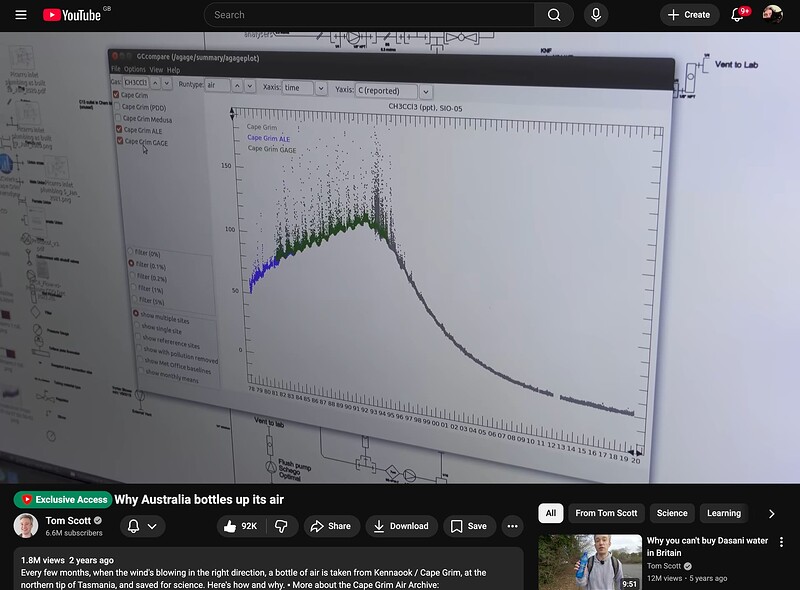Click the Share button
Viewport: 800px width, 590px height.
point(329,526)
